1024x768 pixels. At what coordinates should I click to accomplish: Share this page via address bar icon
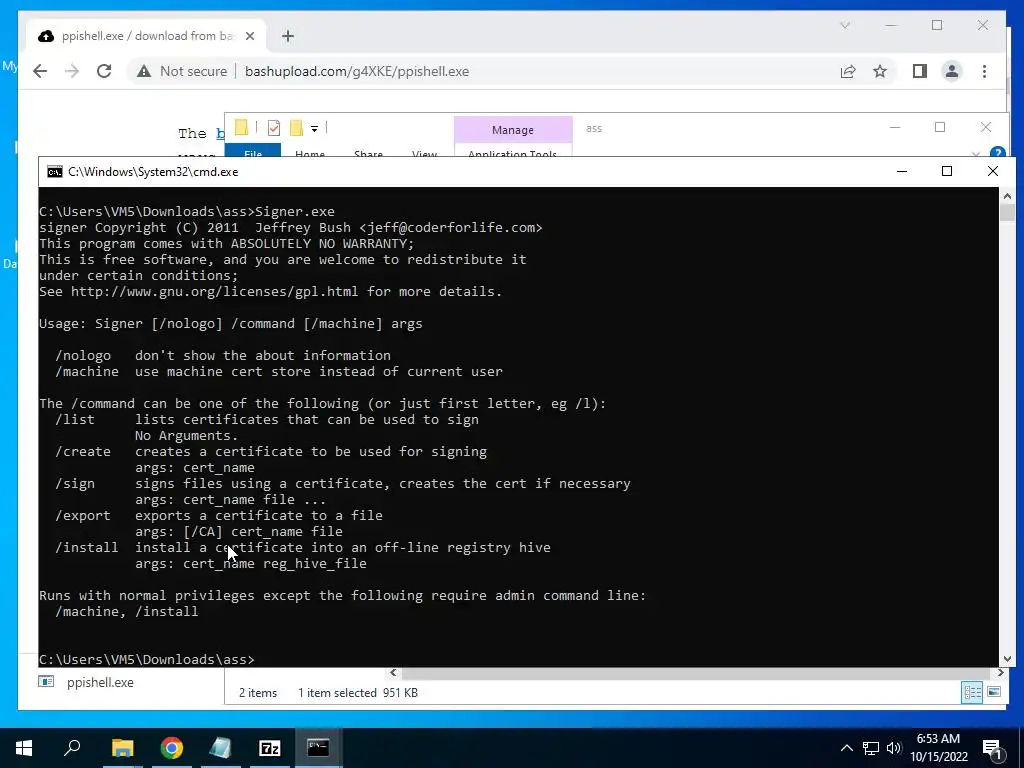click(x=848, y=71)
